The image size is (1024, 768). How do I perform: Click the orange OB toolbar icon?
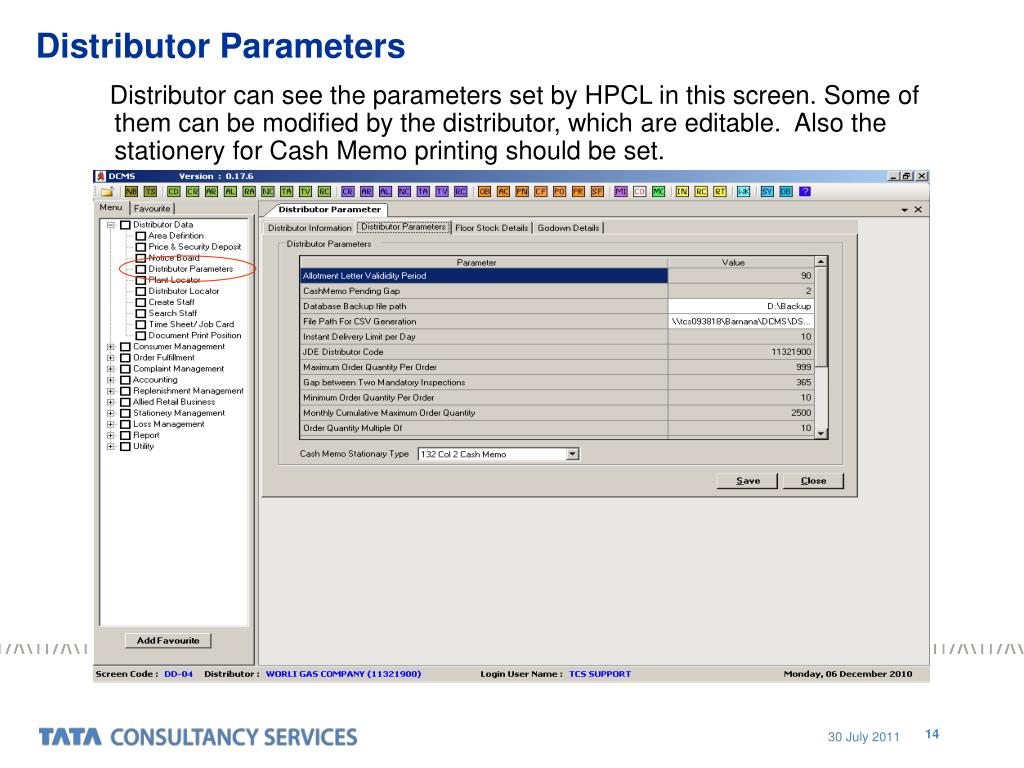[x=485, y=191]
